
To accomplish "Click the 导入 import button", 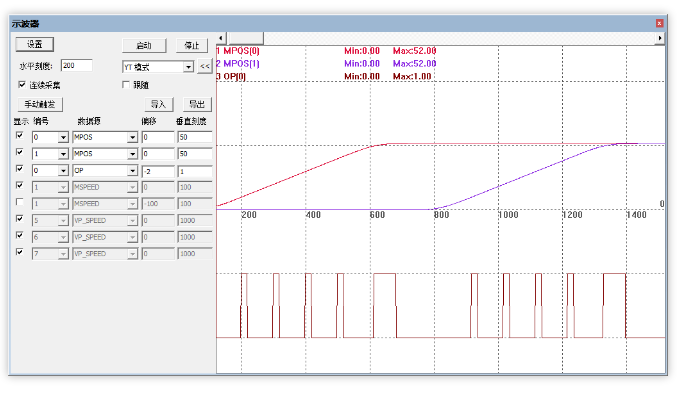I will coord(158,104).
